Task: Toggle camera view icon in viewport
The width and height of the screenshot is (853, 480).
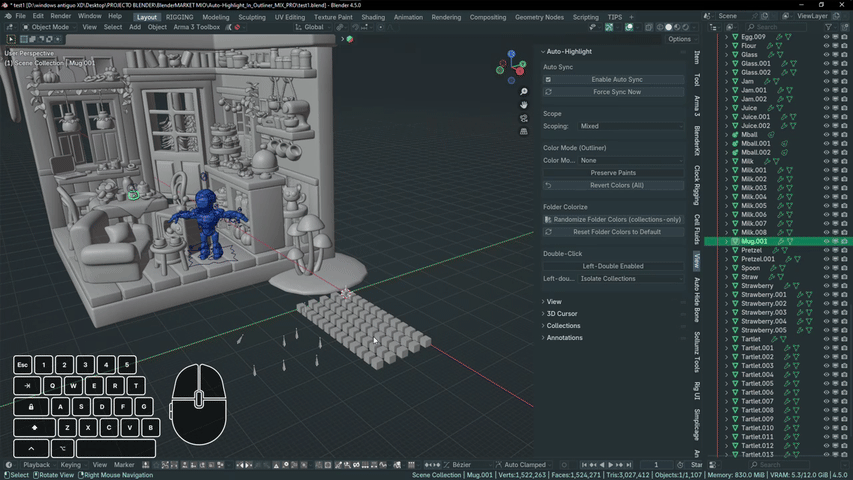Action: 523,118
